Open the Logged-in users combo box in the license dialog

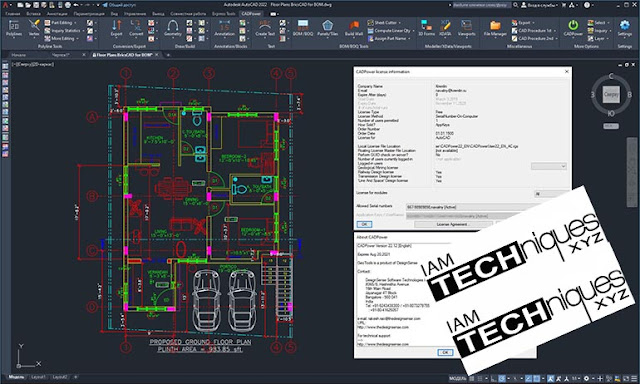(549, 166)
